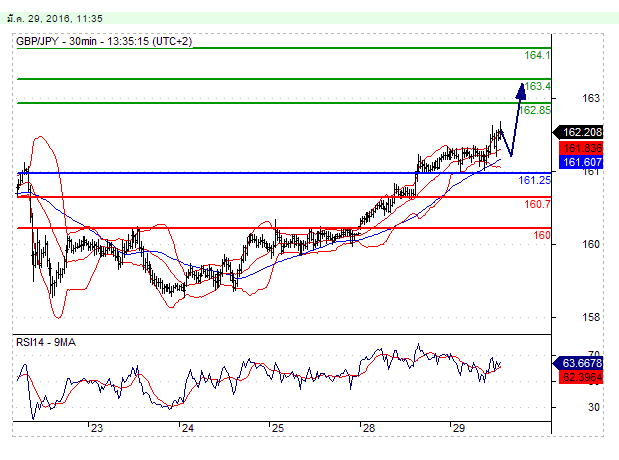Select the date axis label 28
Screen dimensions: 619x460
[368, 428]
